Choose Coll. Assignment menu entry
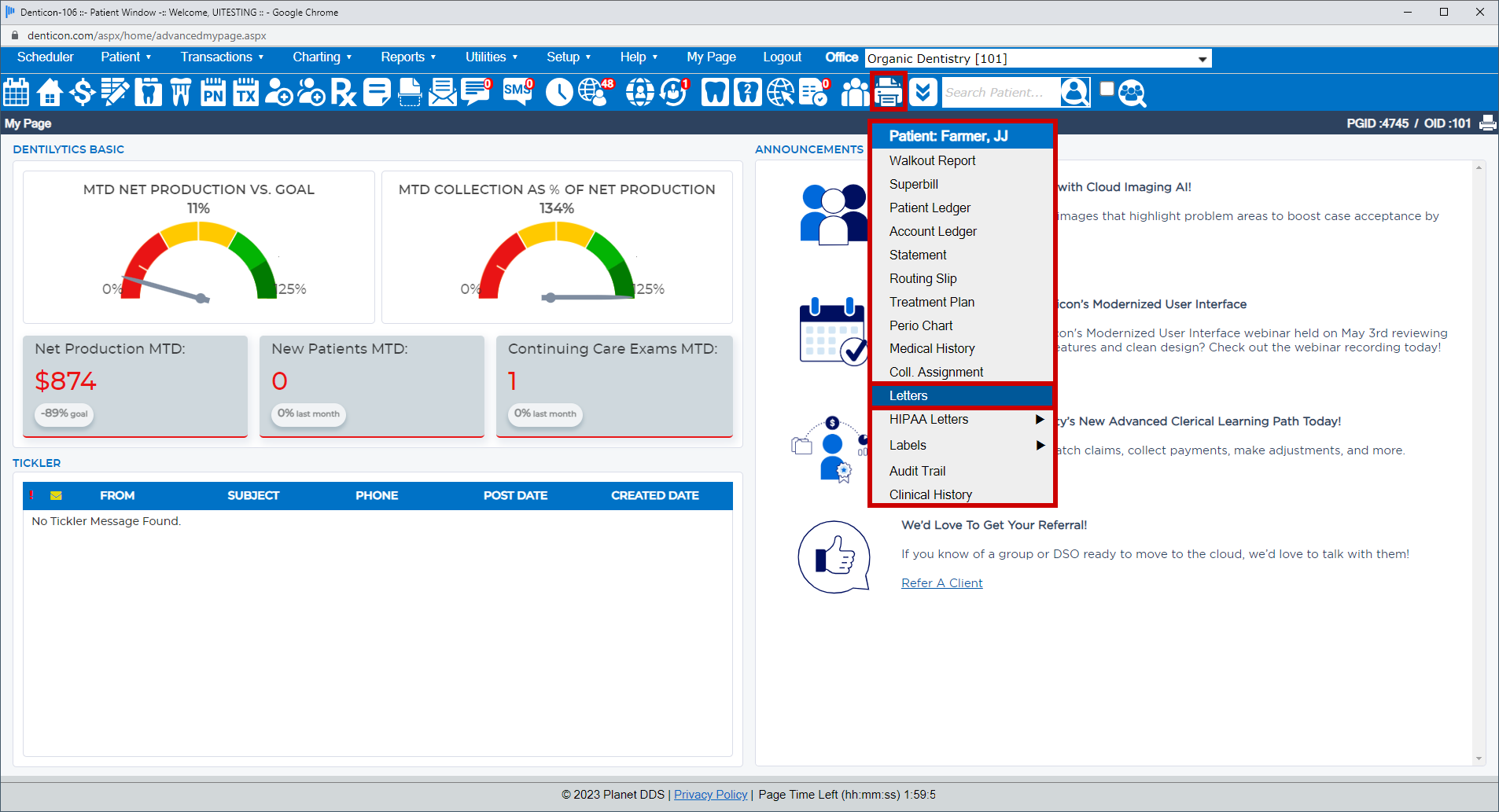 click(963, 373)
